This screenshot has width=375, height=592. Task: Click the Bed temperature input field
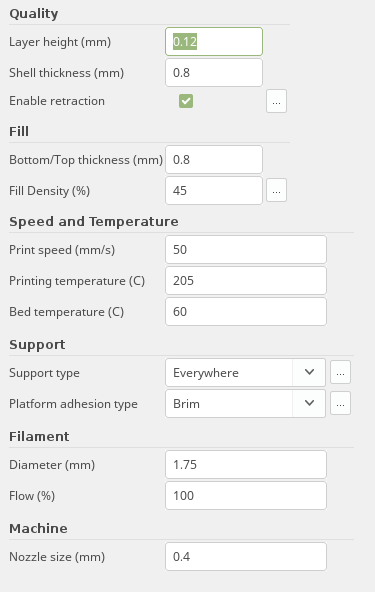(246, 311)
